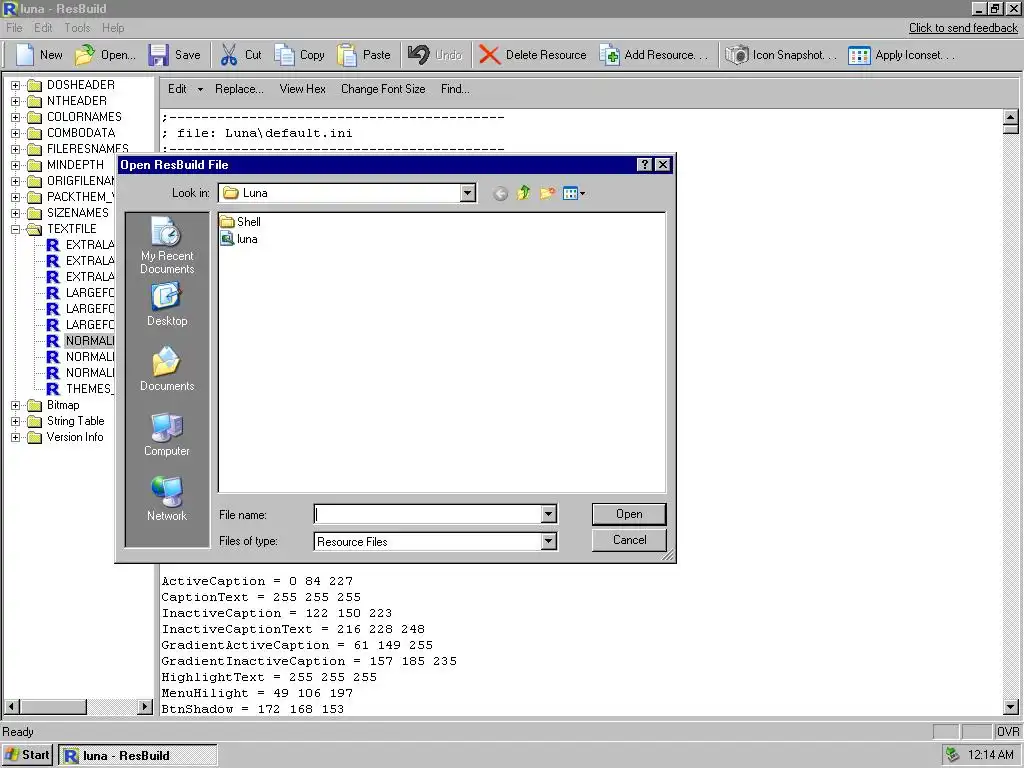Select Network in the places bar
The image size is (1024, 768).
(x=167, y=499)
